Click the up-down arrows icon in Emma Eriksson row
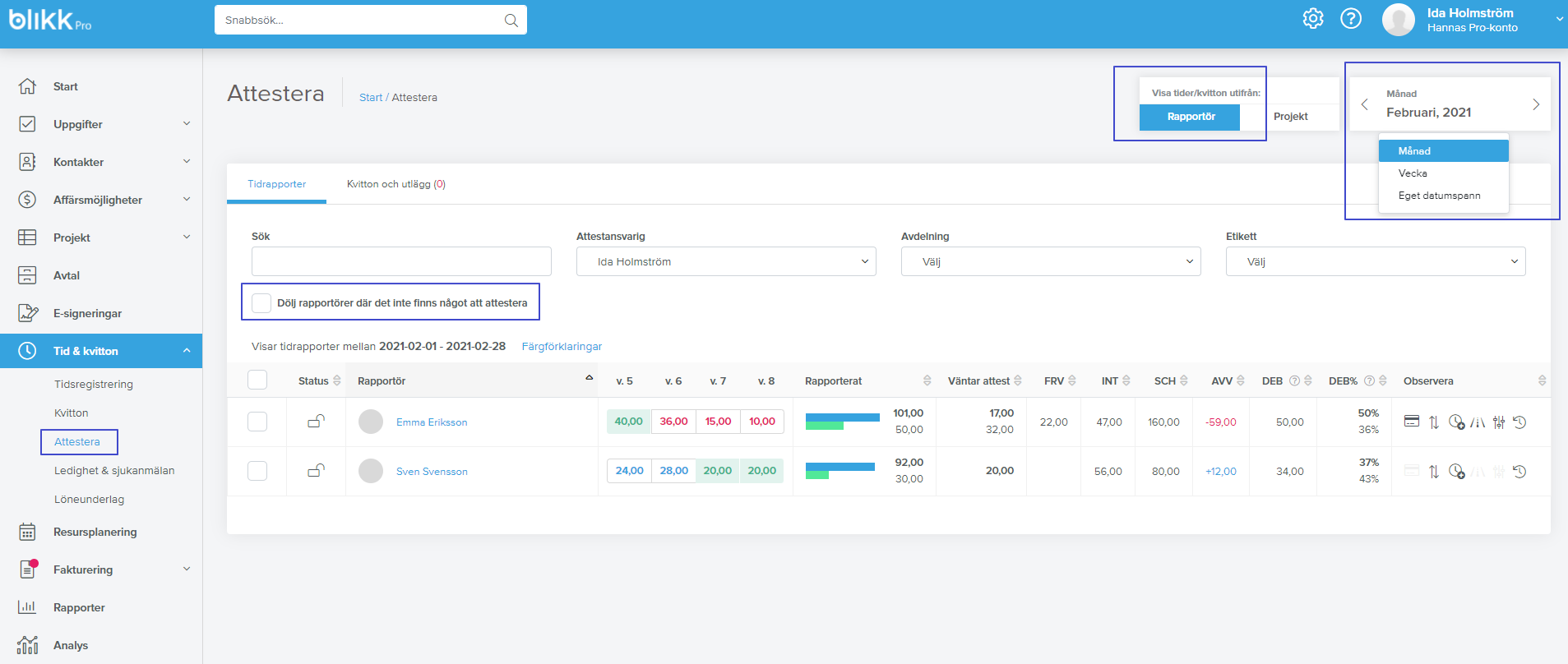 click(1434, 422)
